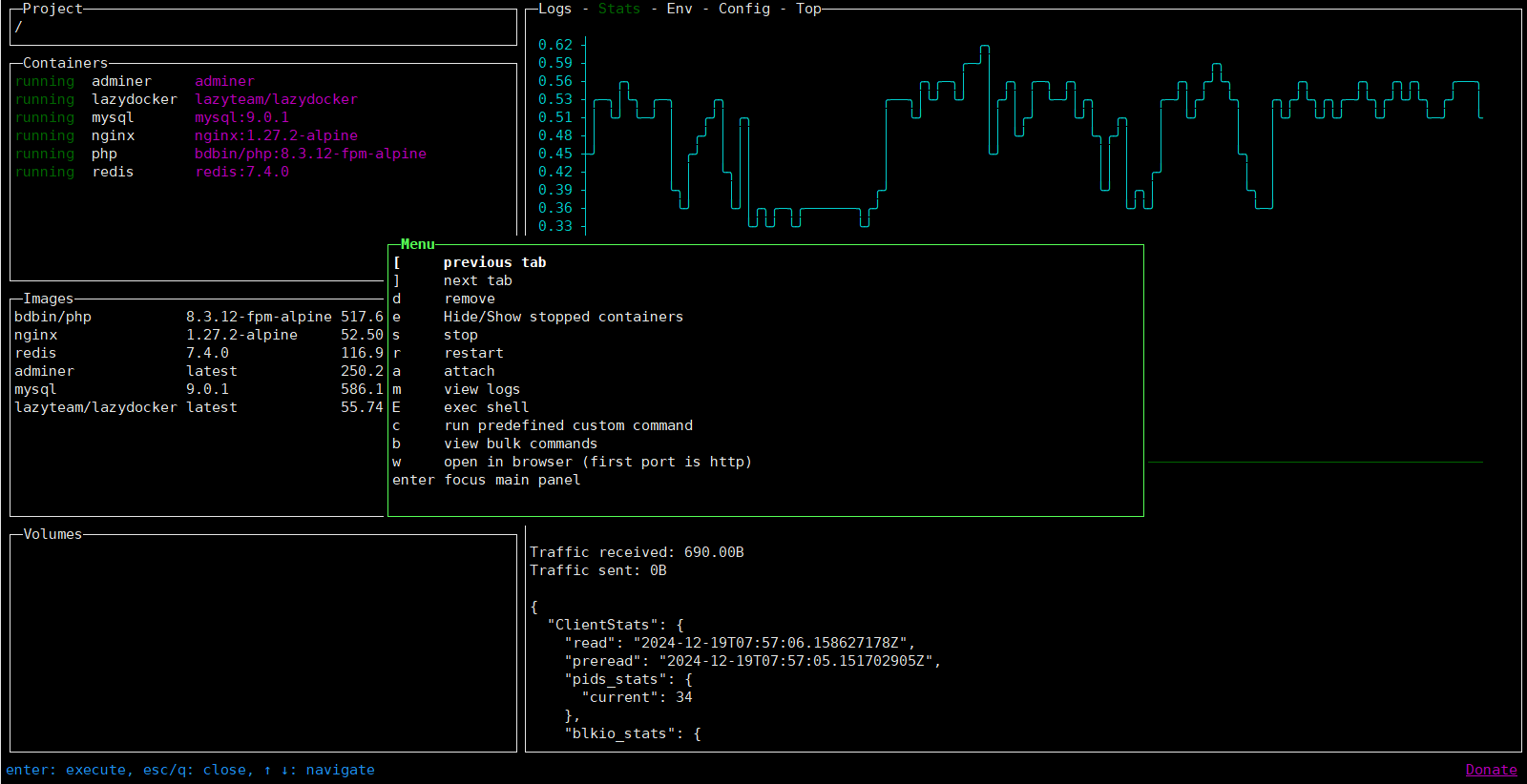Select the bdbin/php image row
The image size is (1527, 784).
pos(199,317)
